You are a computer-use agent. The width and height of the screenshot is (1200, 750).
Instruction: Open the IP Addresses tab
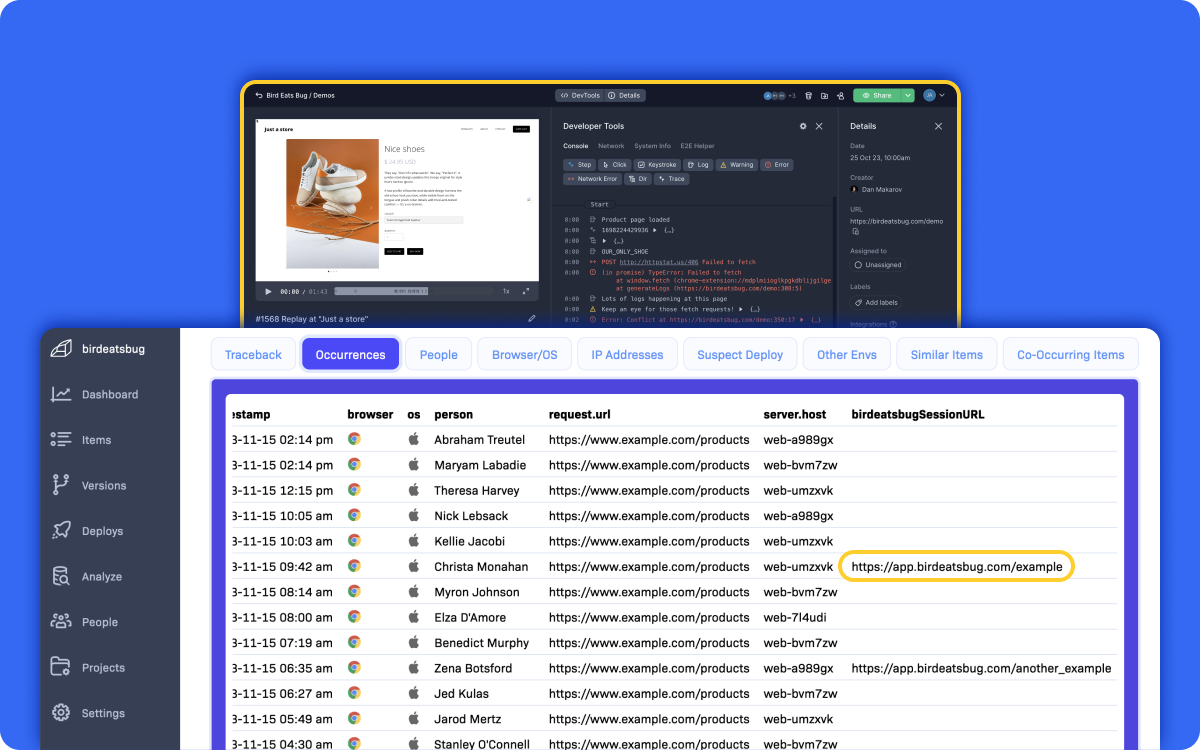point(627,353)
